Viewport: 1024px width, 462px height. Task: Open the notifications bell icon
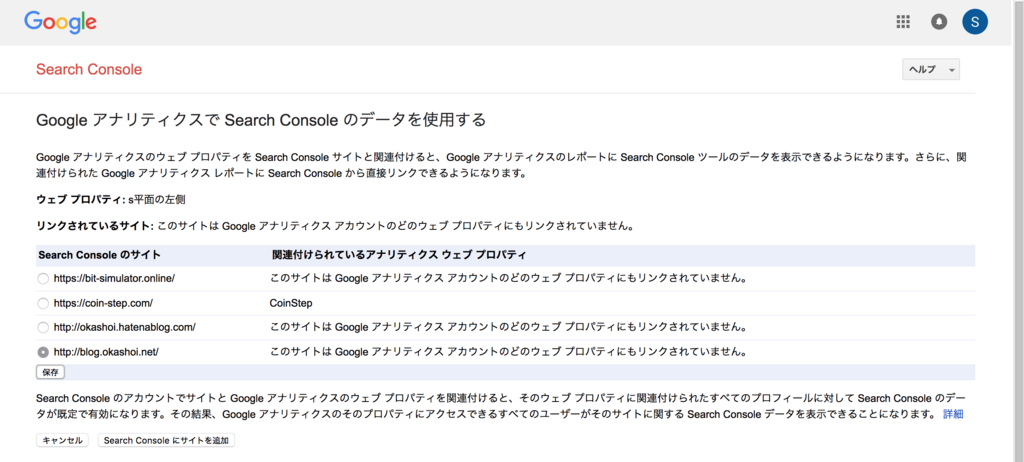click(x=938, y=22)
